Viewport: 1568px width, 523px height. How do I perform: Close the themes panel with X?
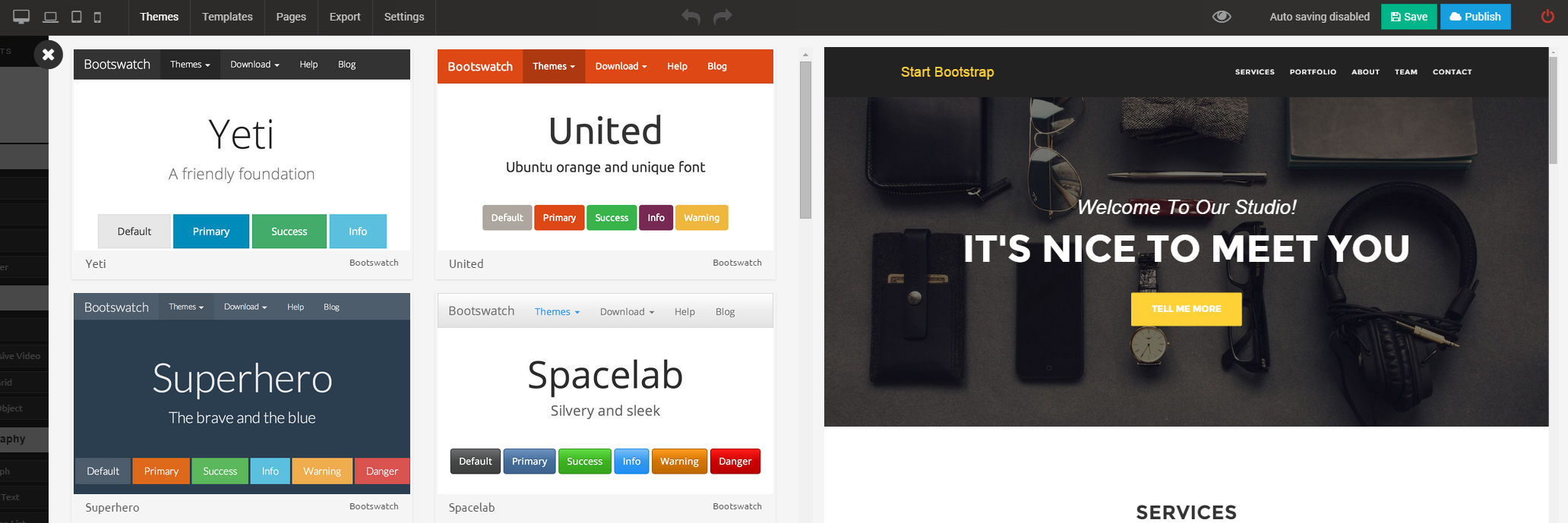[x=49, y=54]
